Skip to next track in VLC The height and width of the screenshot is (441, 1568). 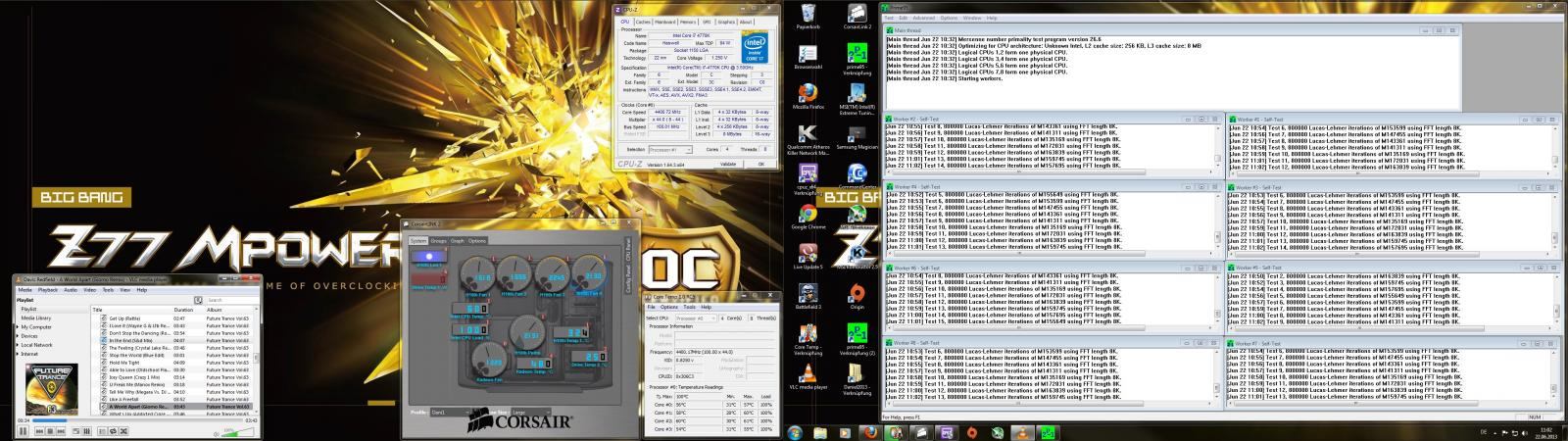(x=61, y=431)
